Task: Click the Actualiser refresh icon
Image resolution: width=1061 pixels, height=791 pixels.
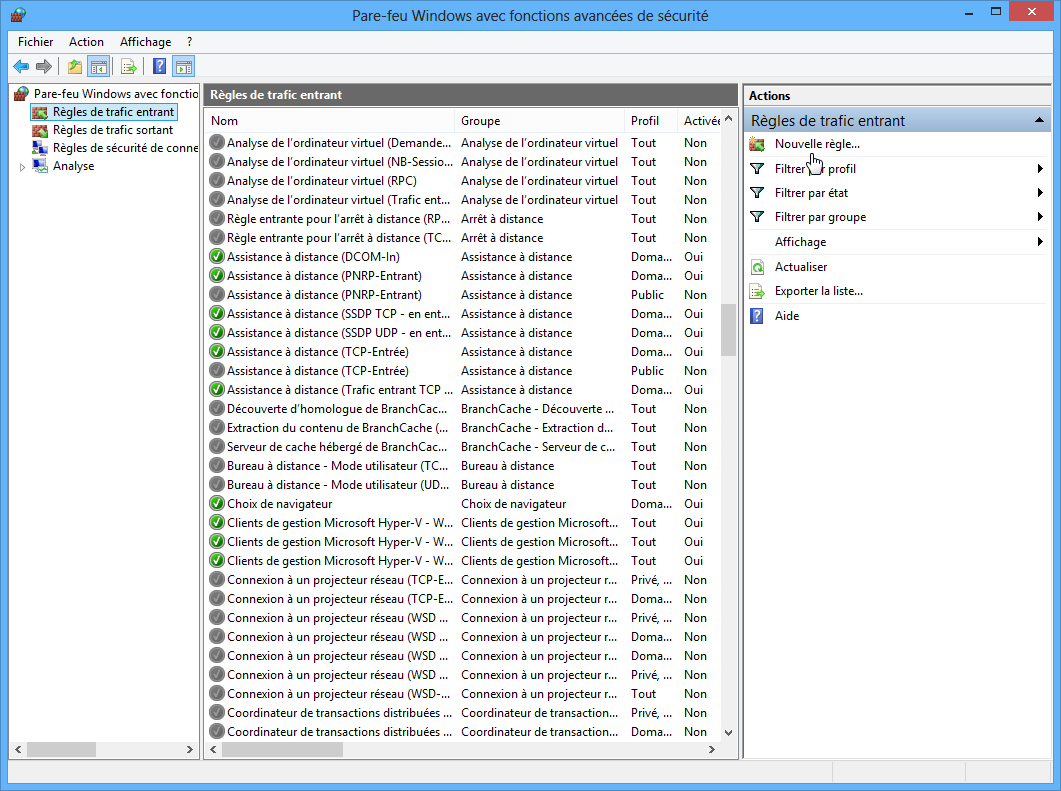Action: tap(757, 267)
